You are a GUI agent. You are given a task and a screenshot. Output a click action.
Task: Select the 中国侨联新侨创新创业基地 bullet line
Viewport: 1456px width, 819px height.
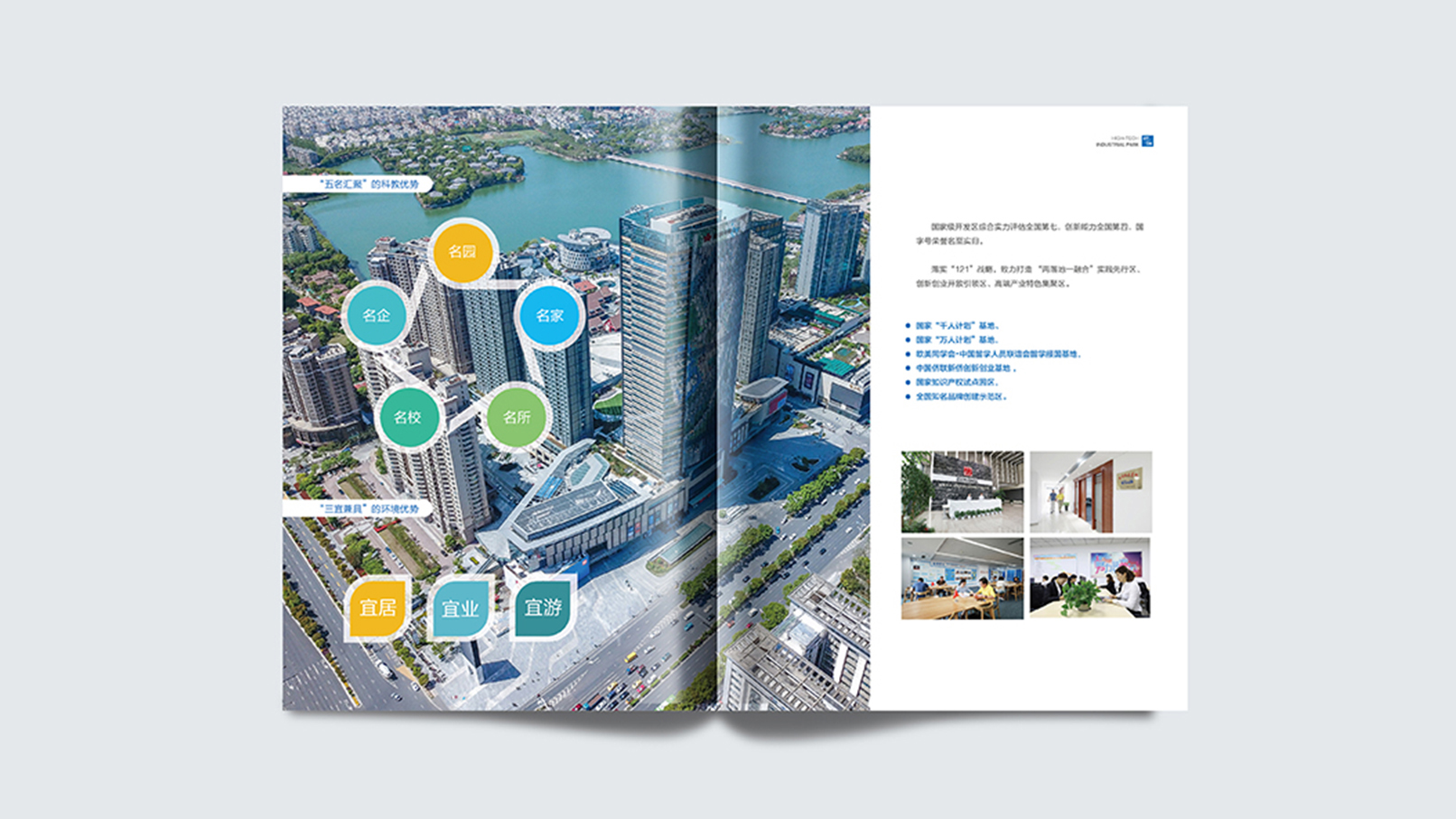pos(965,368)
